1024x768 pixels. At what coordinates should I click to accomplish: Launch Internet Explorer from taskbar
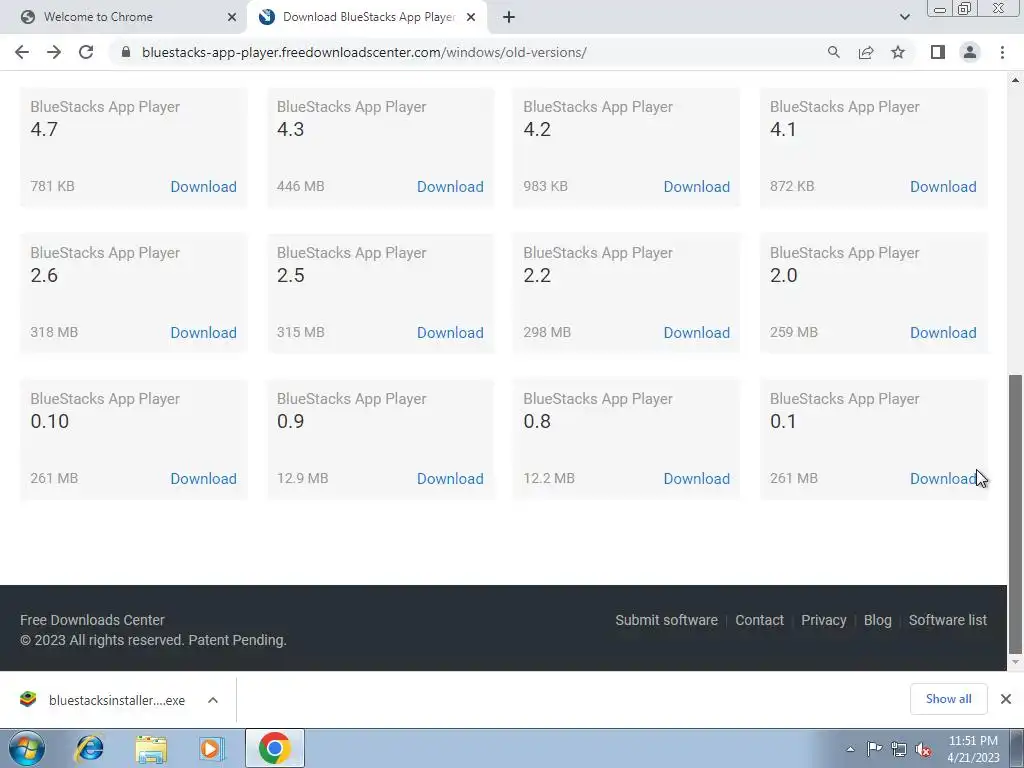(x=89, y=748)
